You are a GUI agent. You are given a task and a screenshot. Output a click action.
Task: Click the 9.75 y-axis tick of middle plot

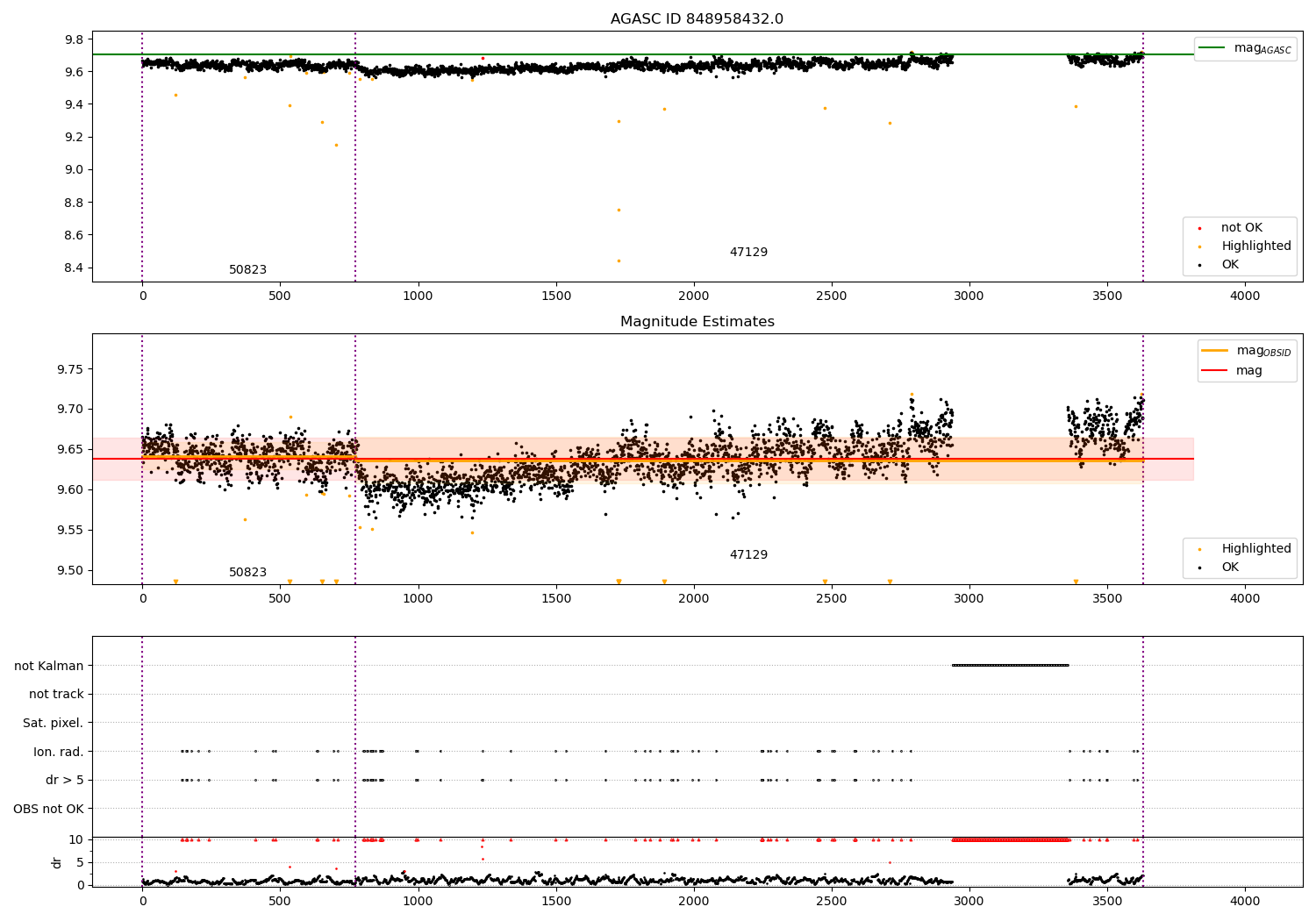(70, 369)
